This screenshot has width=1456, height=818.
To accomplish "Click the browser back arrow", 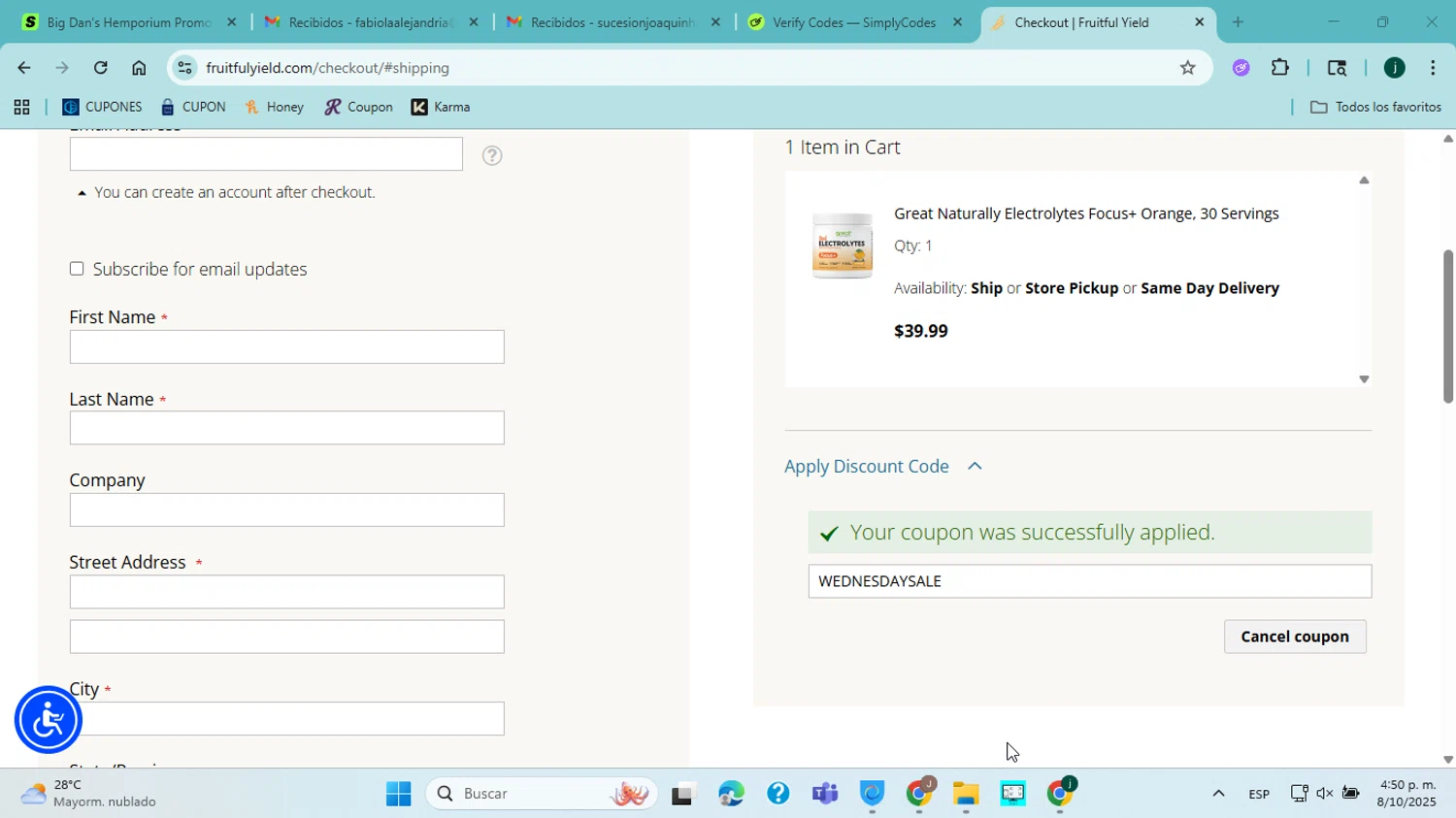I will pos(23,68).
